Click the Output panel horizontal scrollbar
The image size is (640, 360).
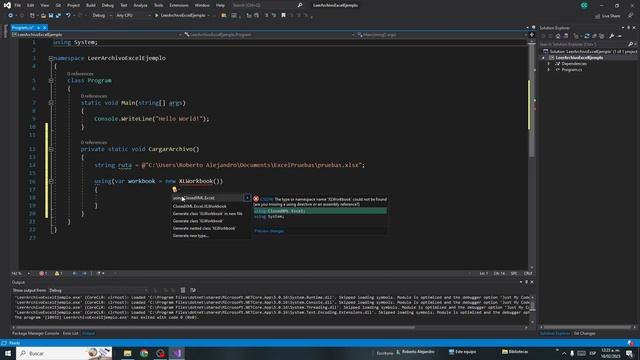[216, 327]
